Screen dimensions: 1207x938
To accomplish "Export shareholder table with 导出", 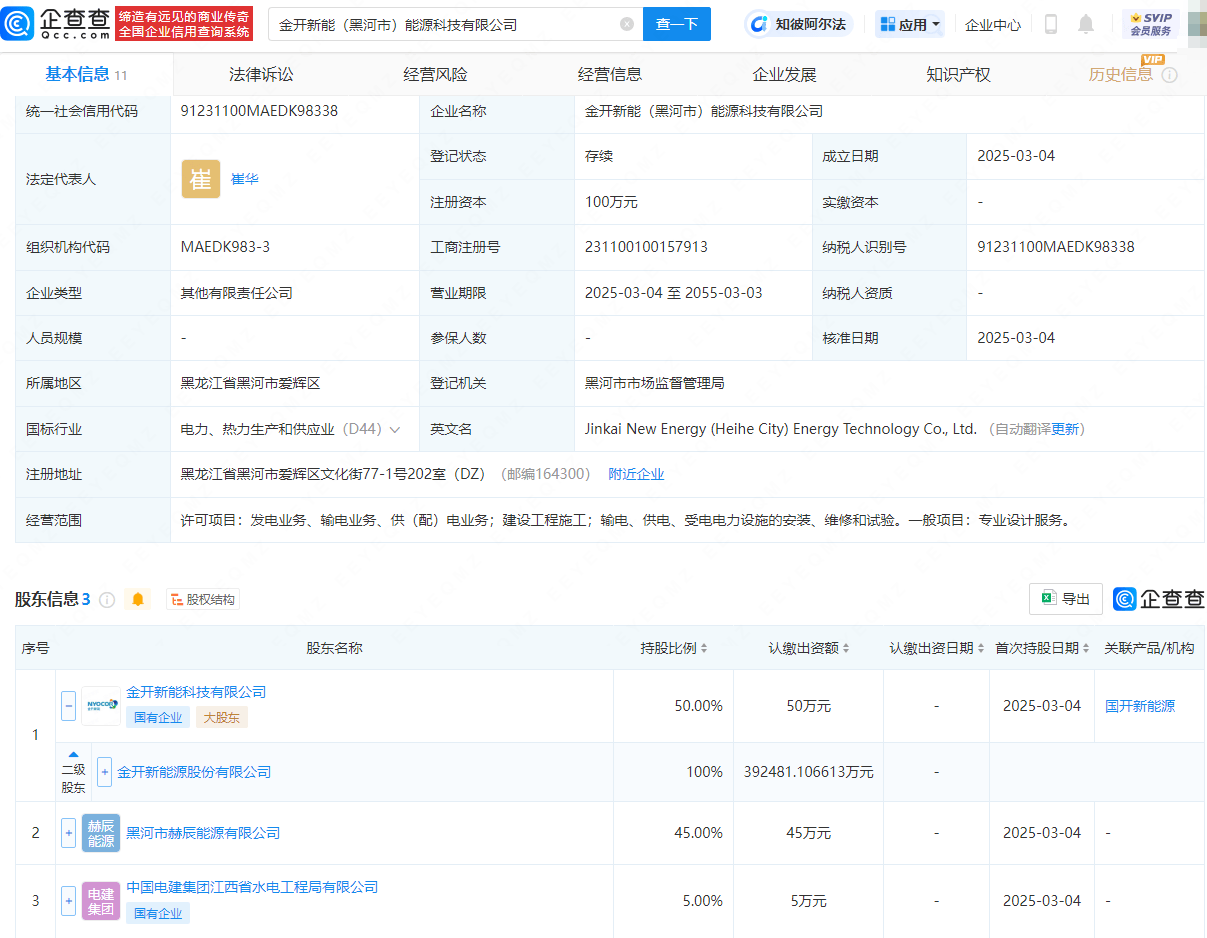I will click(1066, 599).
